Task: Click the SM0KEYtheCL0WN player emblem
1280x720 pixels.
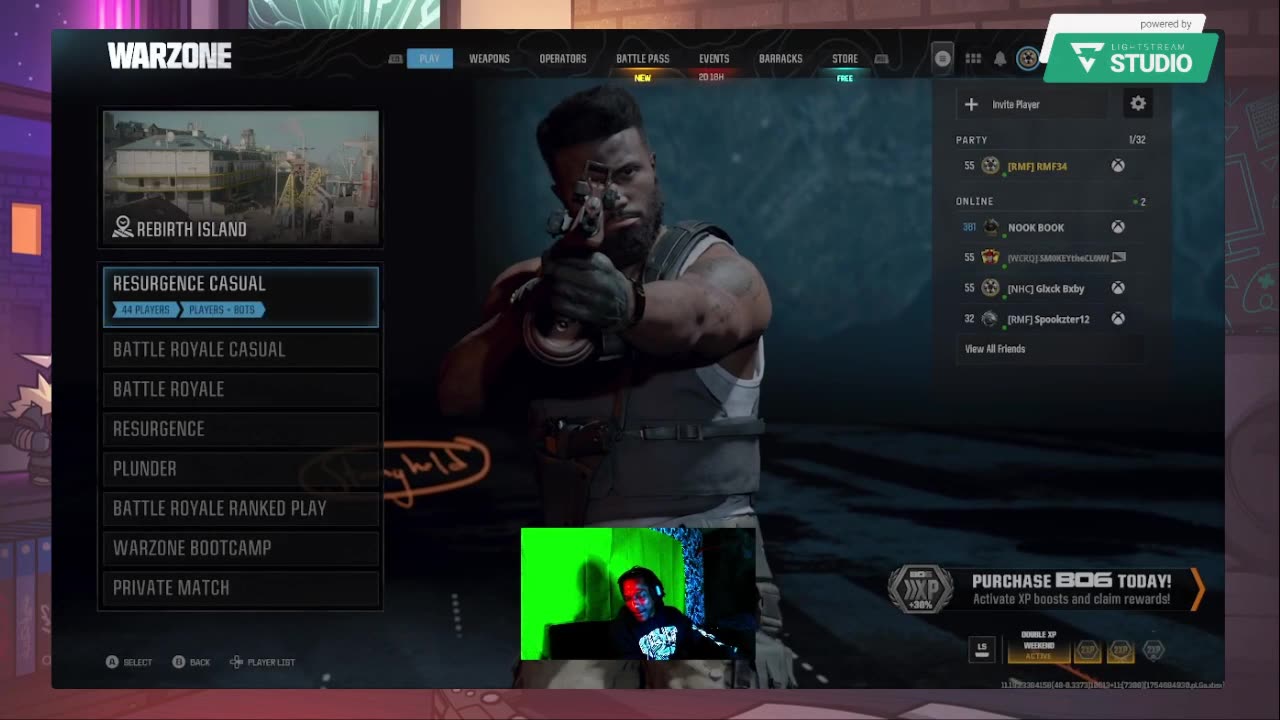Action: point(990,257)
